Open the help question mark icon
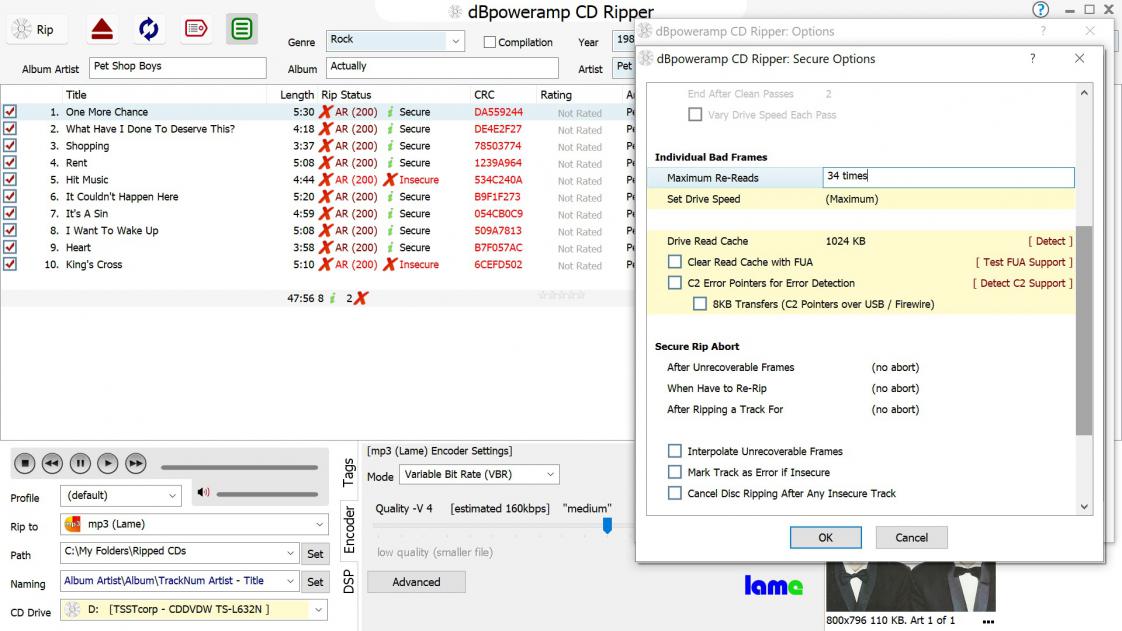 click(x=1041, y=10)
